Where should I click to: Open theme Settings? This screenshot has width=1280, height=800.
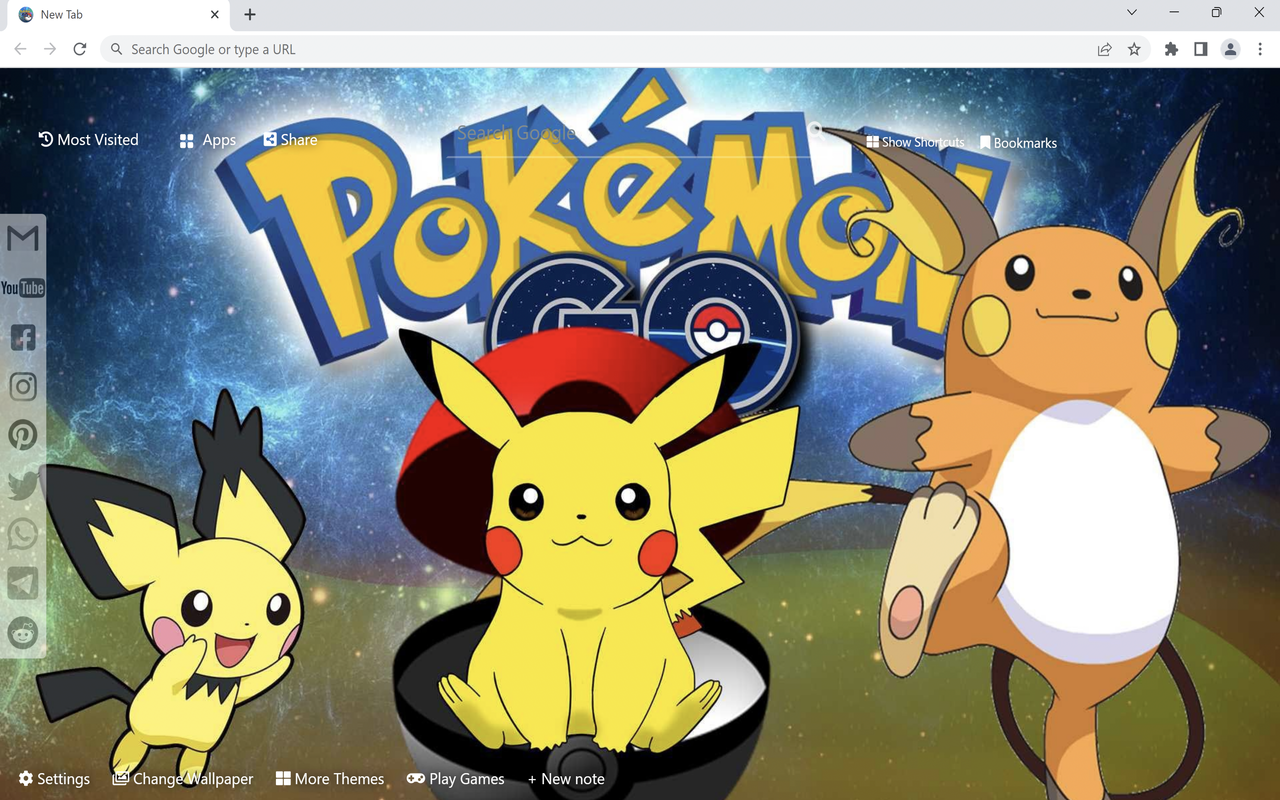54,779
